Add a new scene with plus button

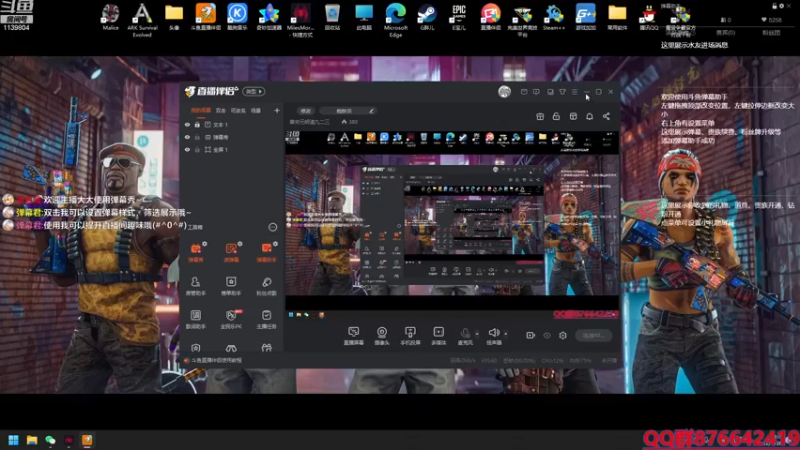tap(277, 110)
